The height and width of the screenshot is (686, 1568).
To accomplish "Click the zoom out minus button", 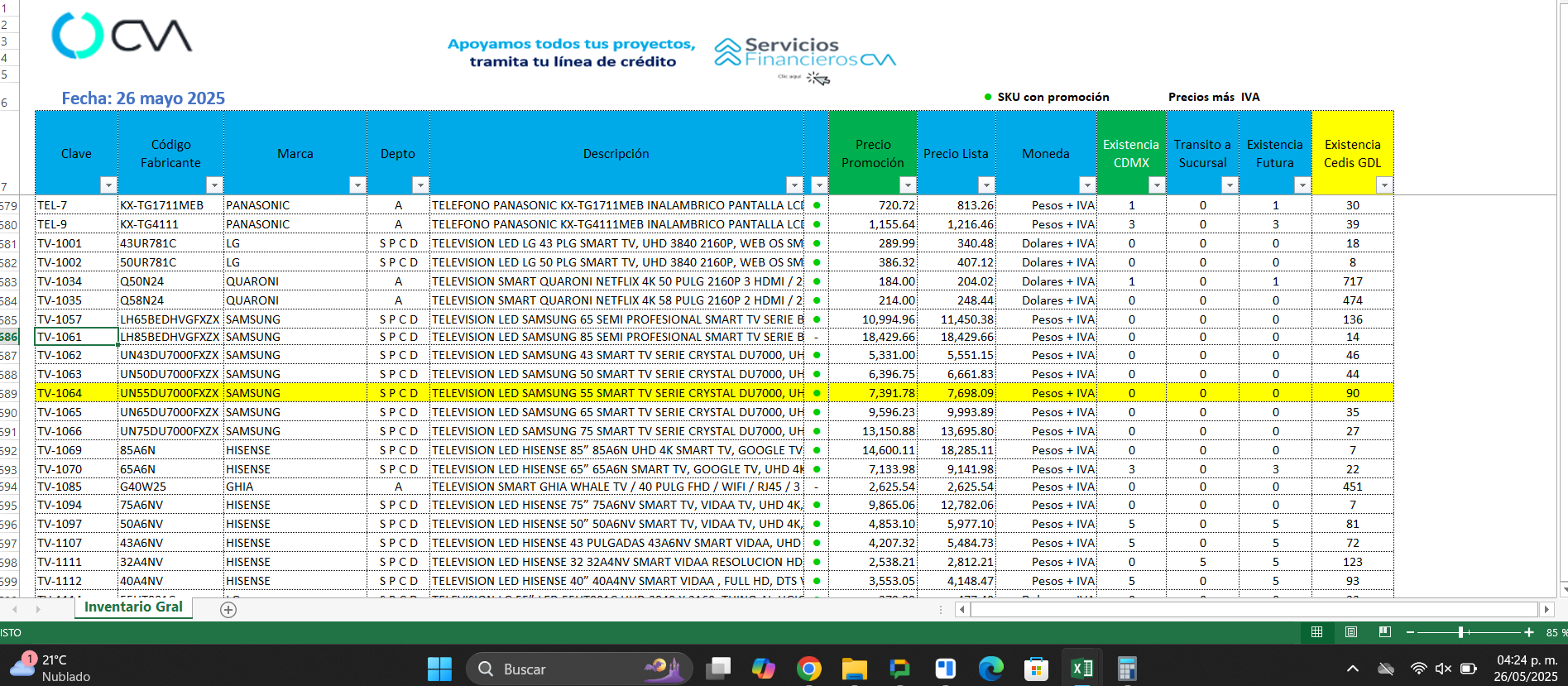I will (x=1410, y=632).
